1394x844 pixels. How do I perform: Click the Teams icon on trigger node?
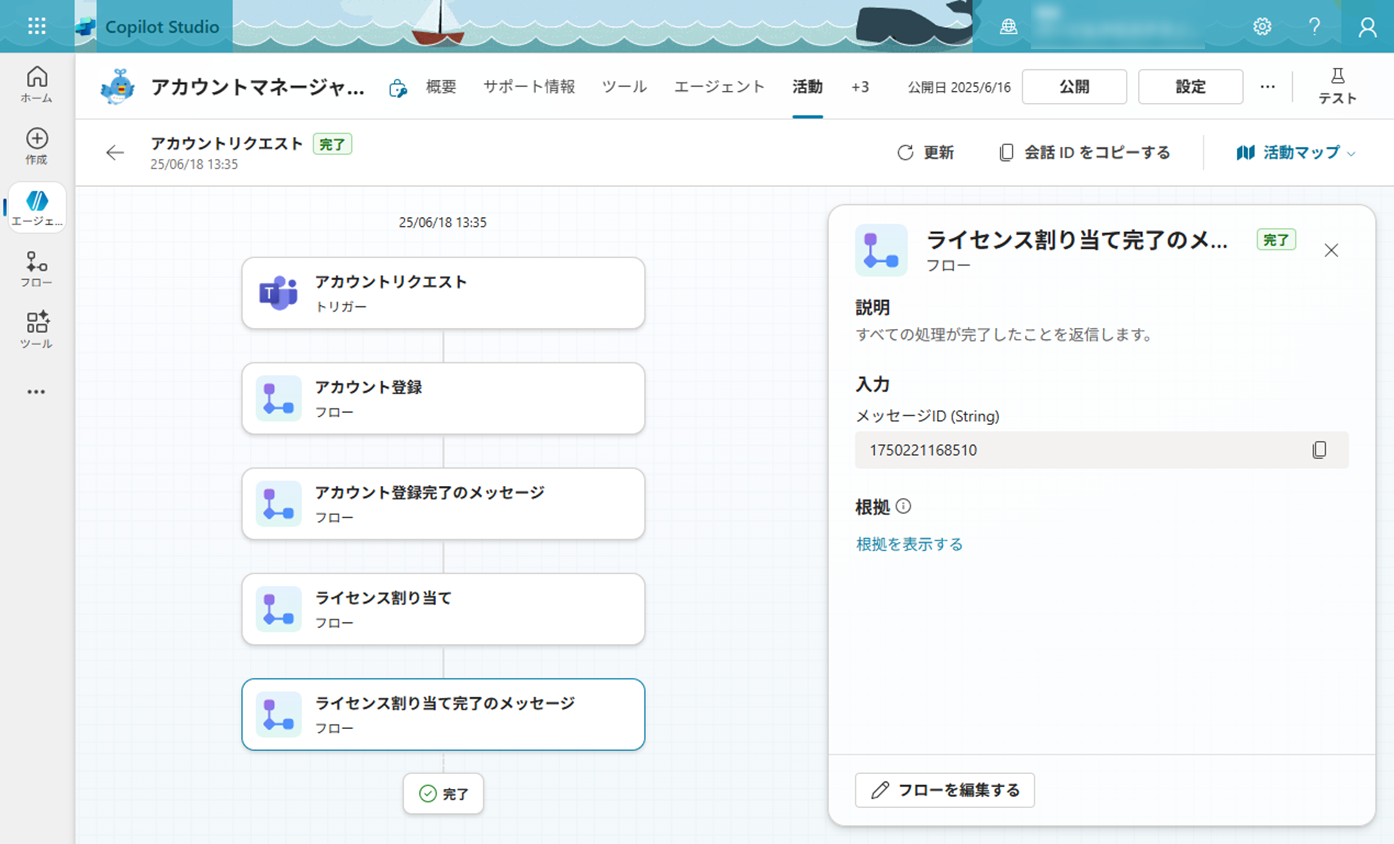tap(278, 293)
